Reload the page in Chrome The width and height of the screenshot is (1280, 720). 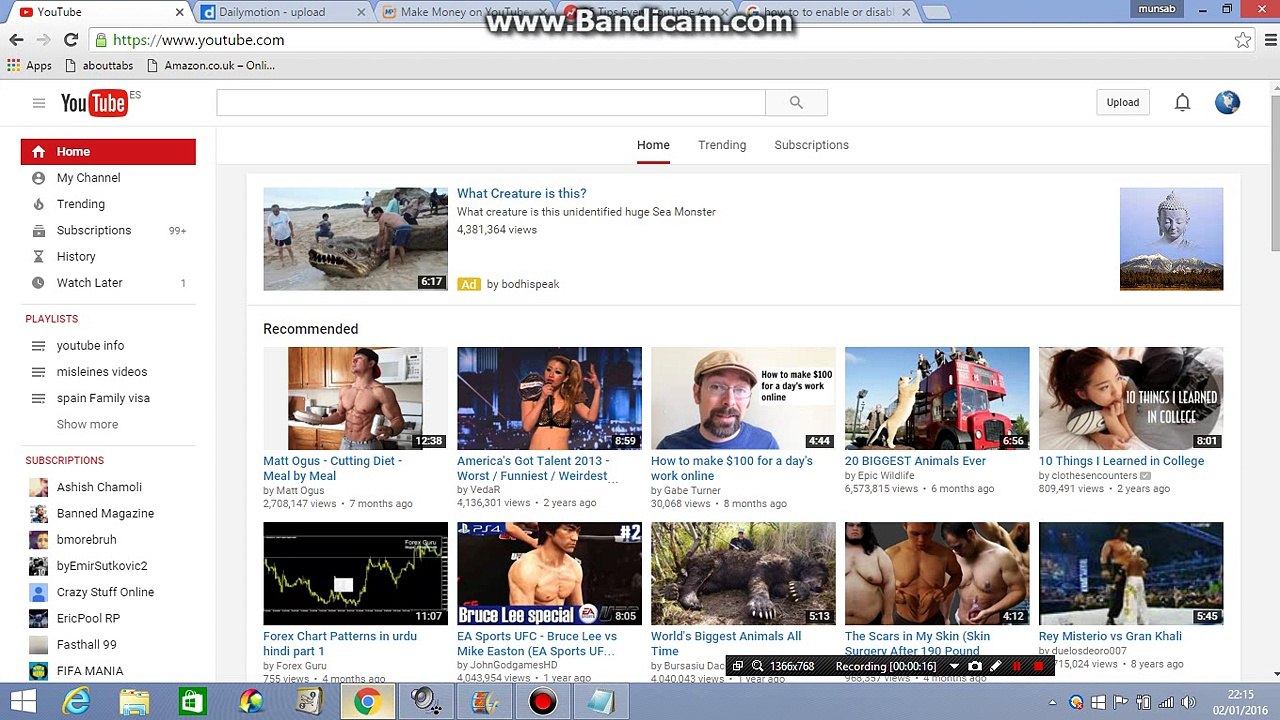(71, 40)
